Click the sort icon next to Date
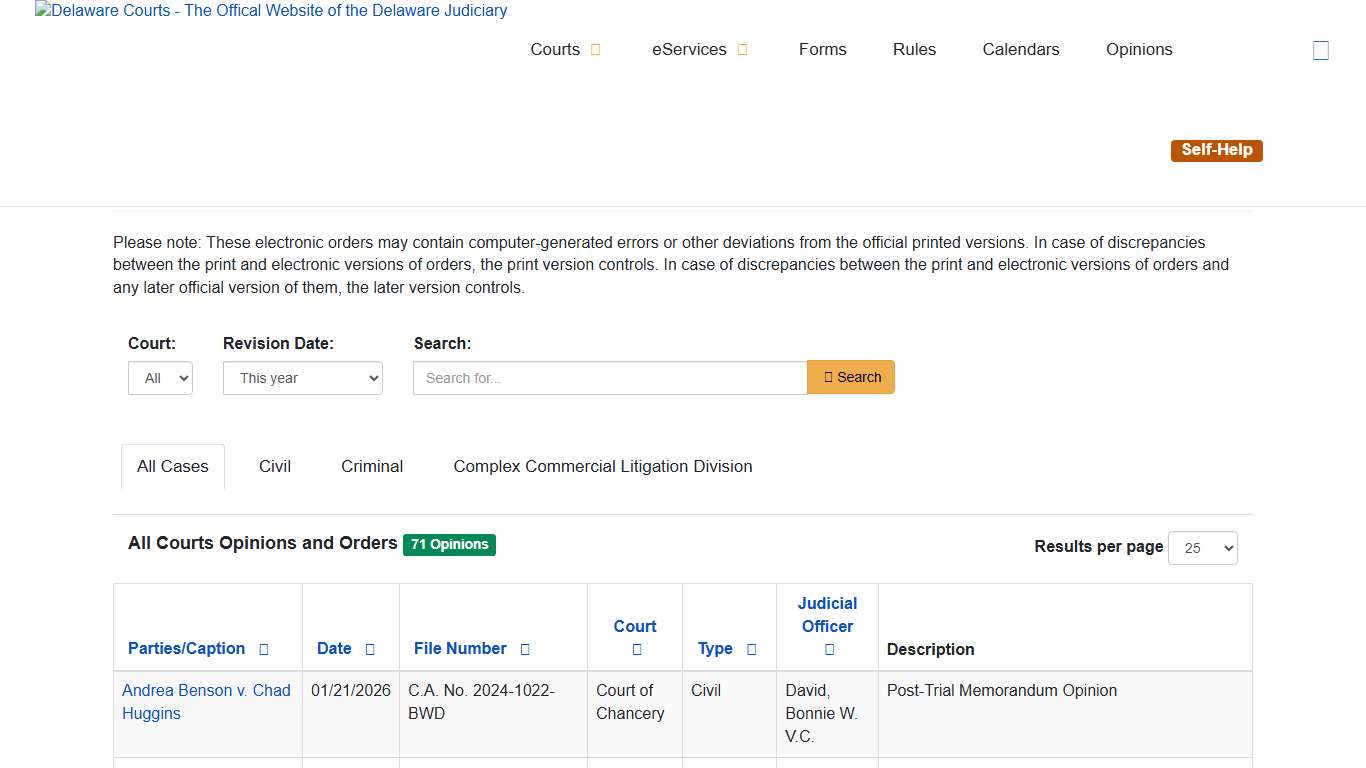 (370, 649)
